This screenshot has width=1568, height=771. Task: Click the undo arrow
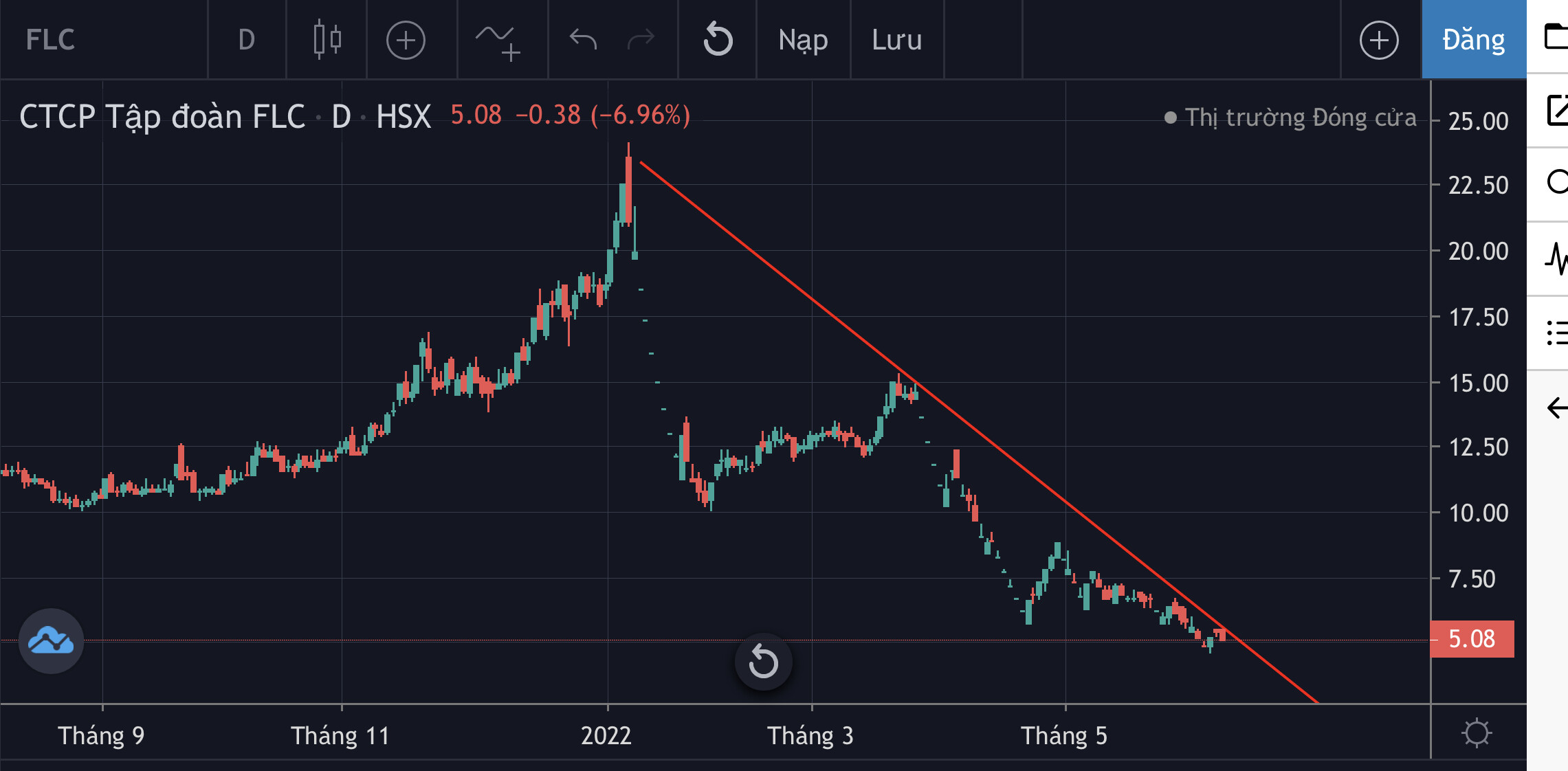tap(583, 40)
